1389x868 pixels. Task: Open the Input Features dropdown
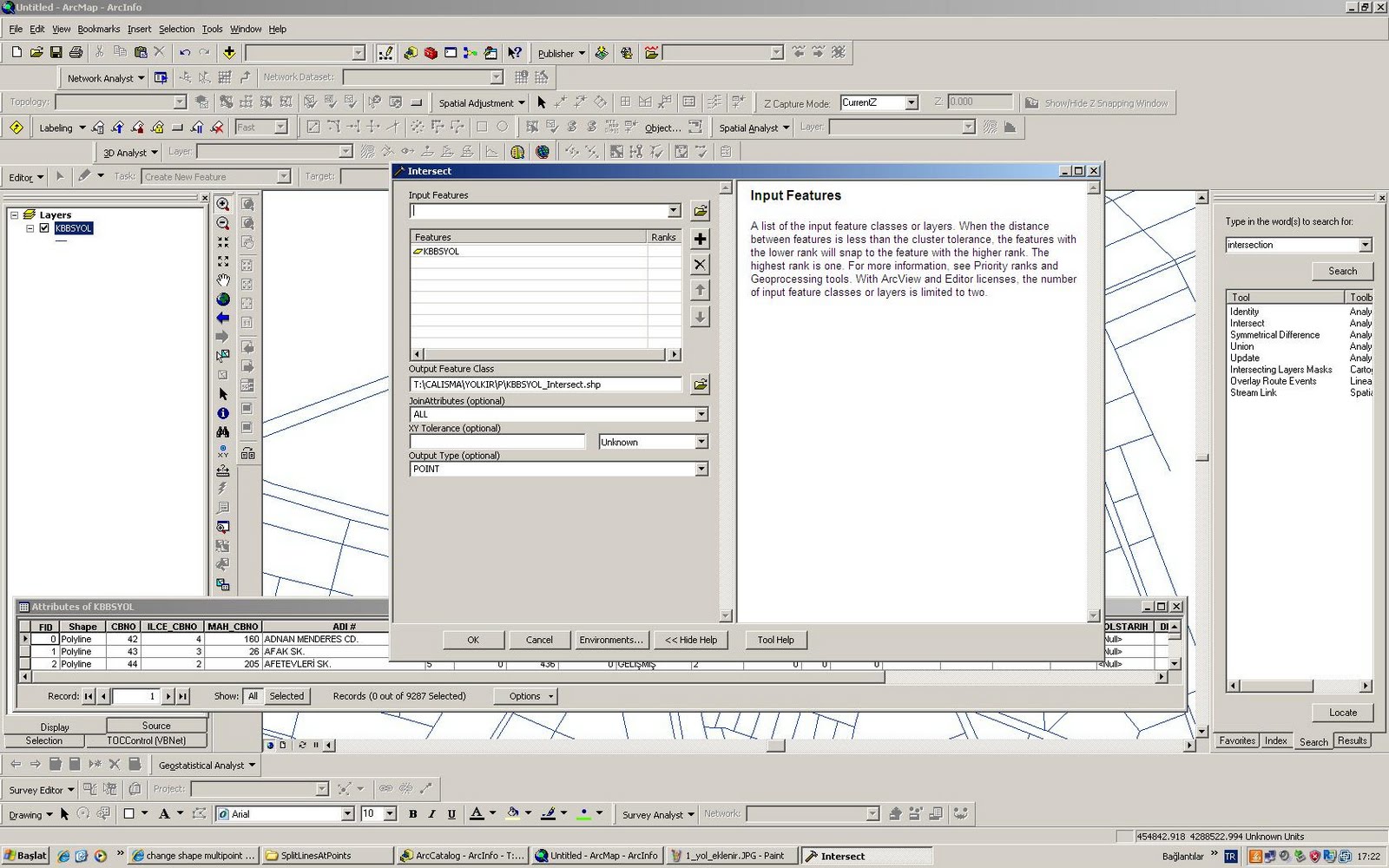pyautogui.click(x=674, y=211)
